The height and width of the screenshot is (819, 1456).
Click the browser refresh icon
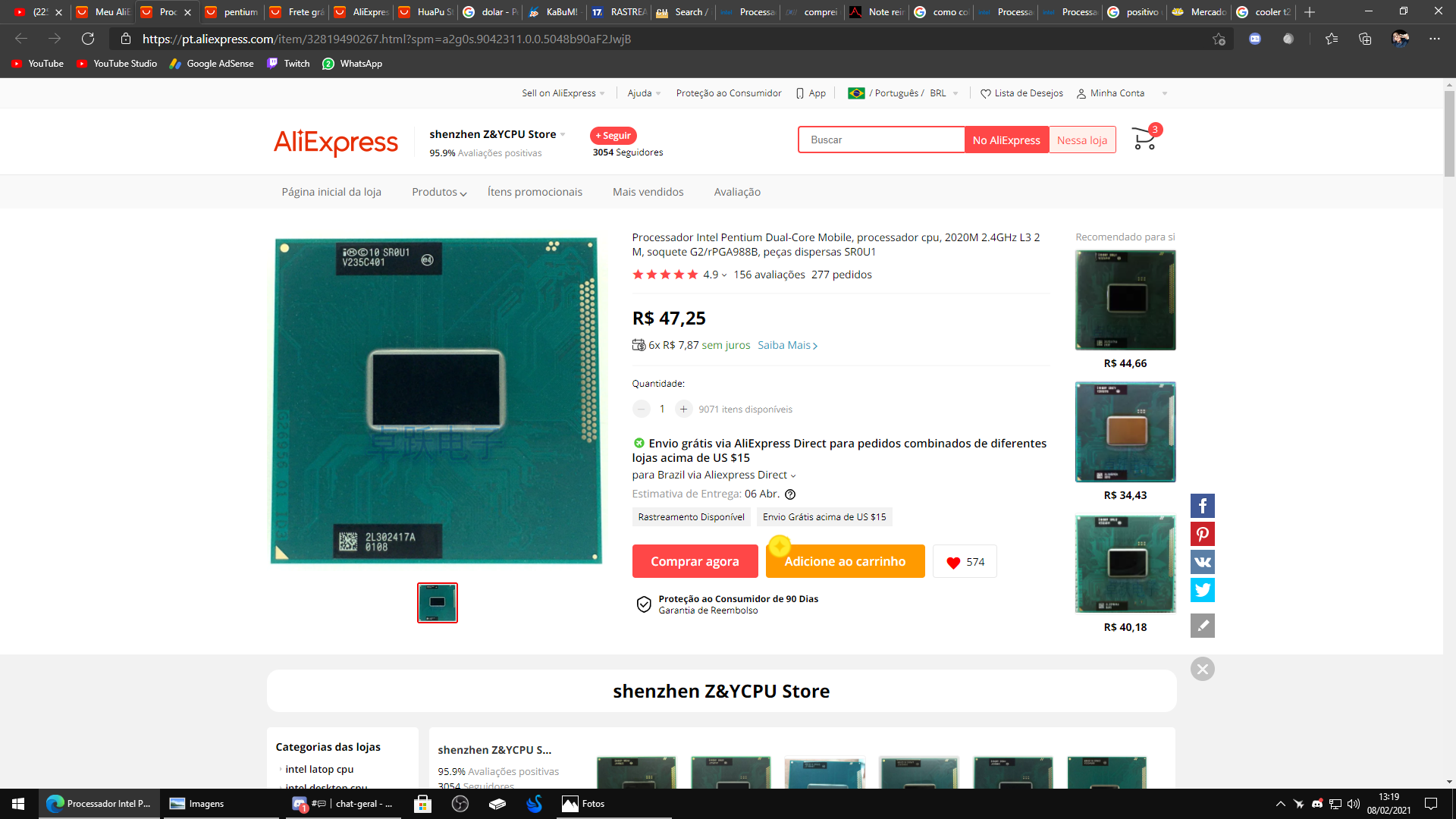pyautogui.click(x=88, y=39)
